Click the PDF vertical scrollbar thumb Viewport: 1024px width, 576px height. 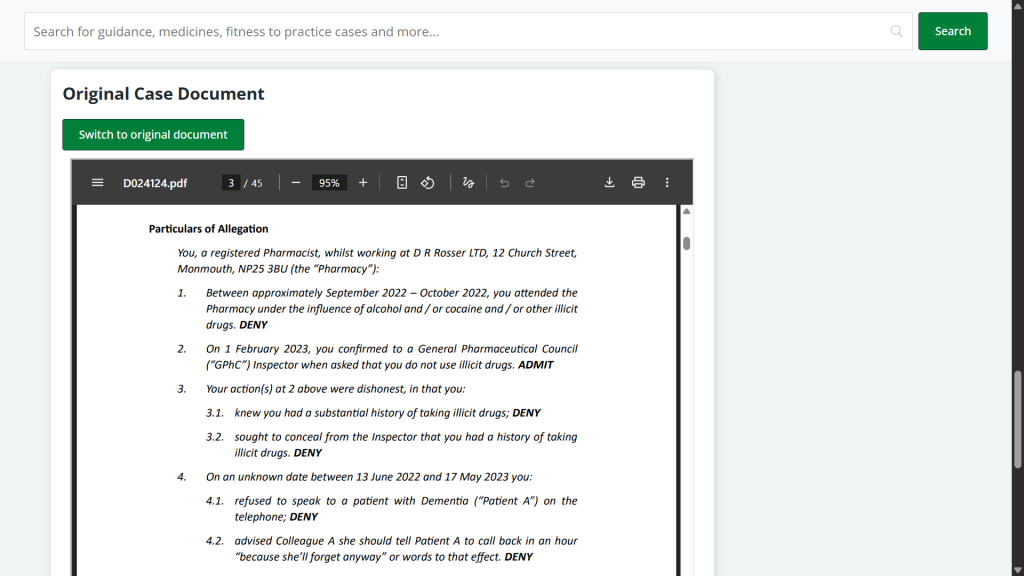coord(686,243)
